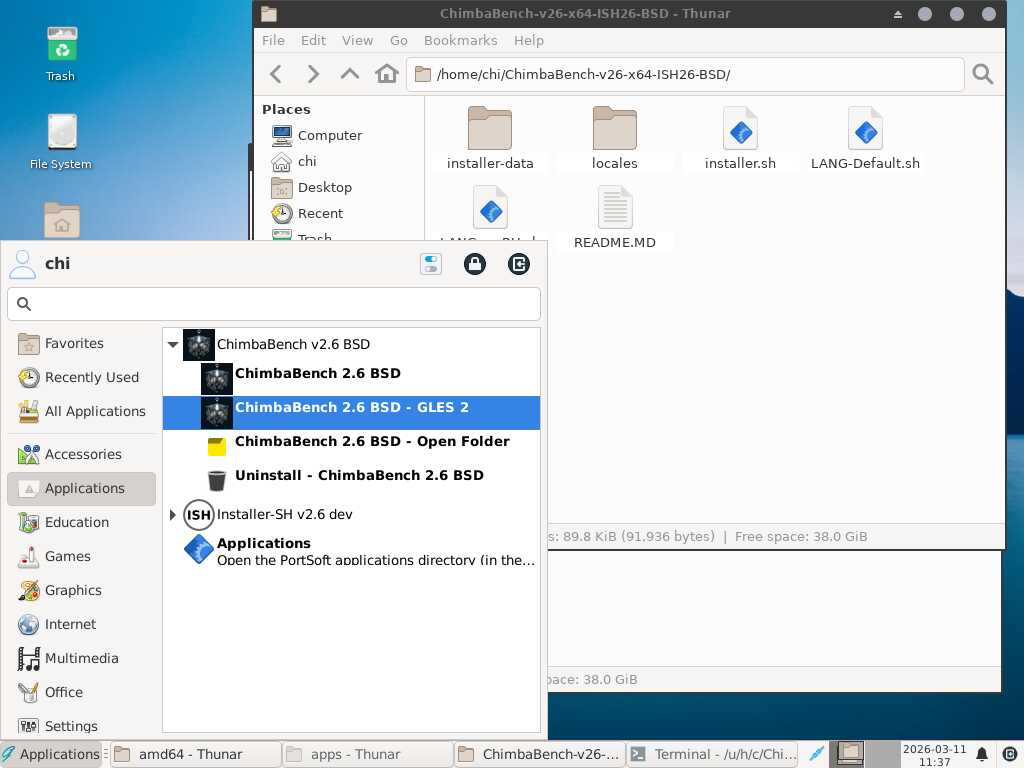Click log out icon in panel tray
1024x768 pixels.
1009,754
